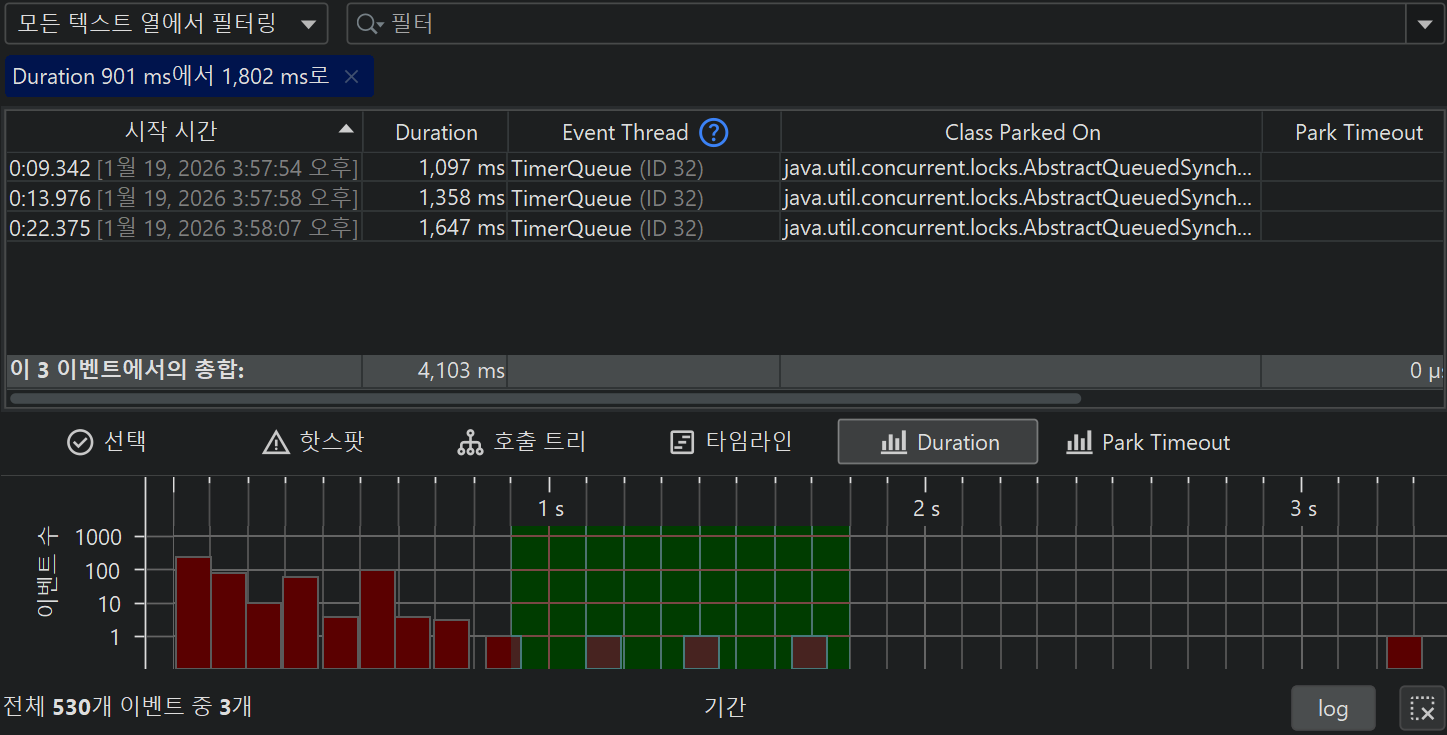Select the Duration histogram tab

pos(938,442)
